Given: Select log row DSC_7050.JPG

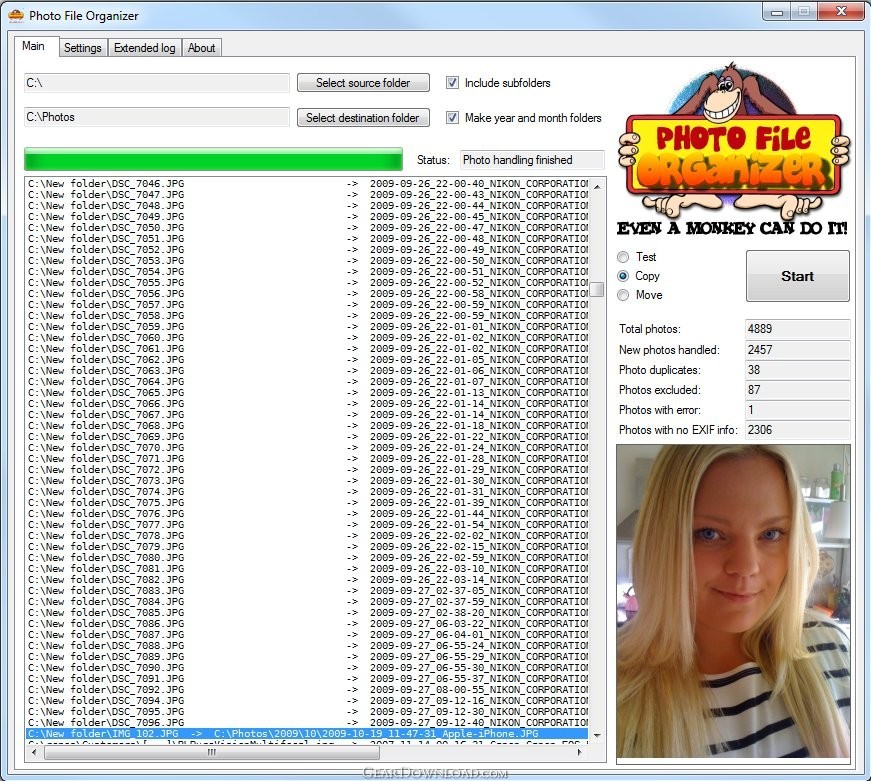Looking at the screenshot, I should 307,227.
